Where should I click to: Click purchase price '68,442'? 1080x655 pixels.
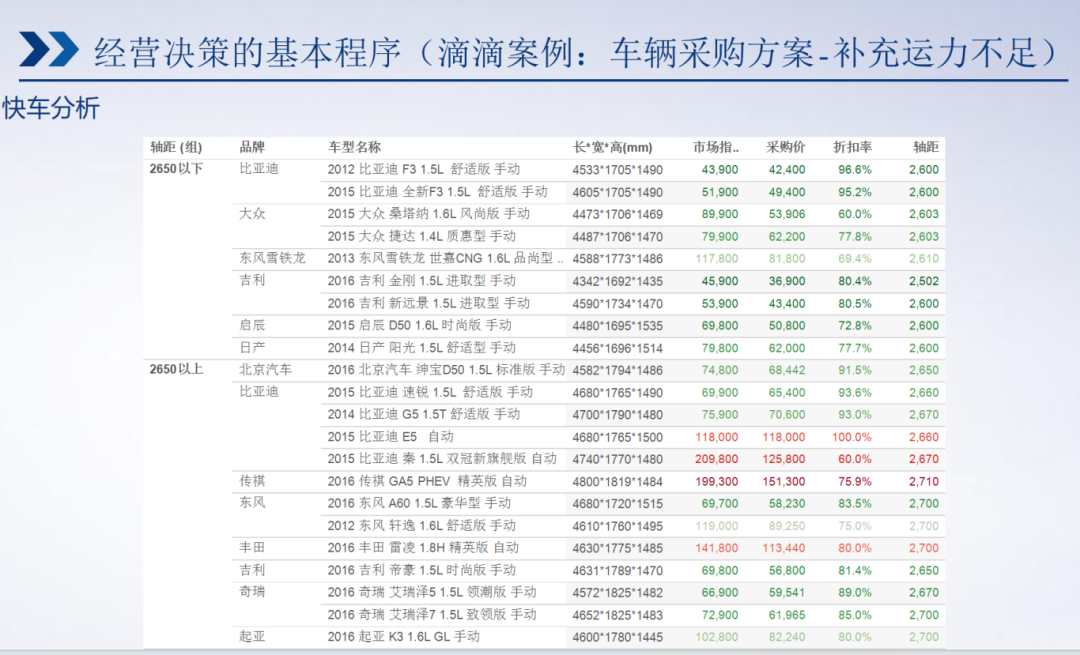pos(787,371)
